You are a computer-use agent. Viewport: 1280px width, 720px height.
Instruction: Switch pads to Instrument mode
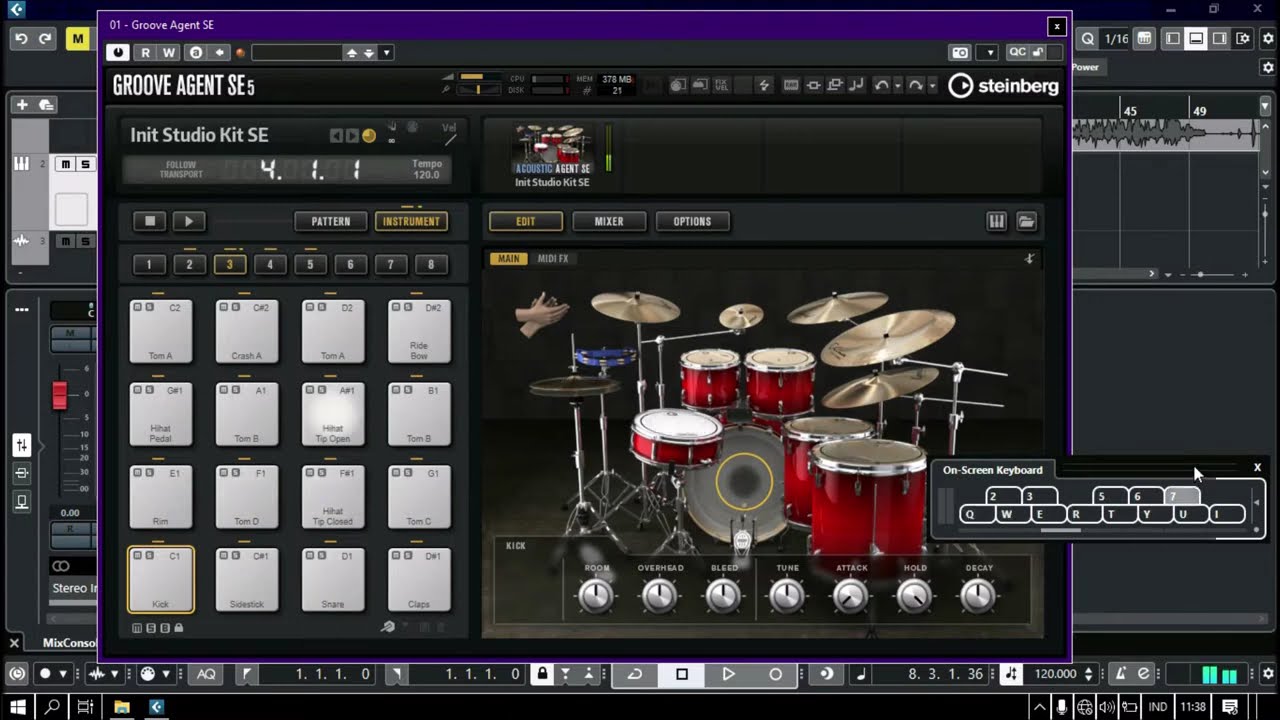411,221
